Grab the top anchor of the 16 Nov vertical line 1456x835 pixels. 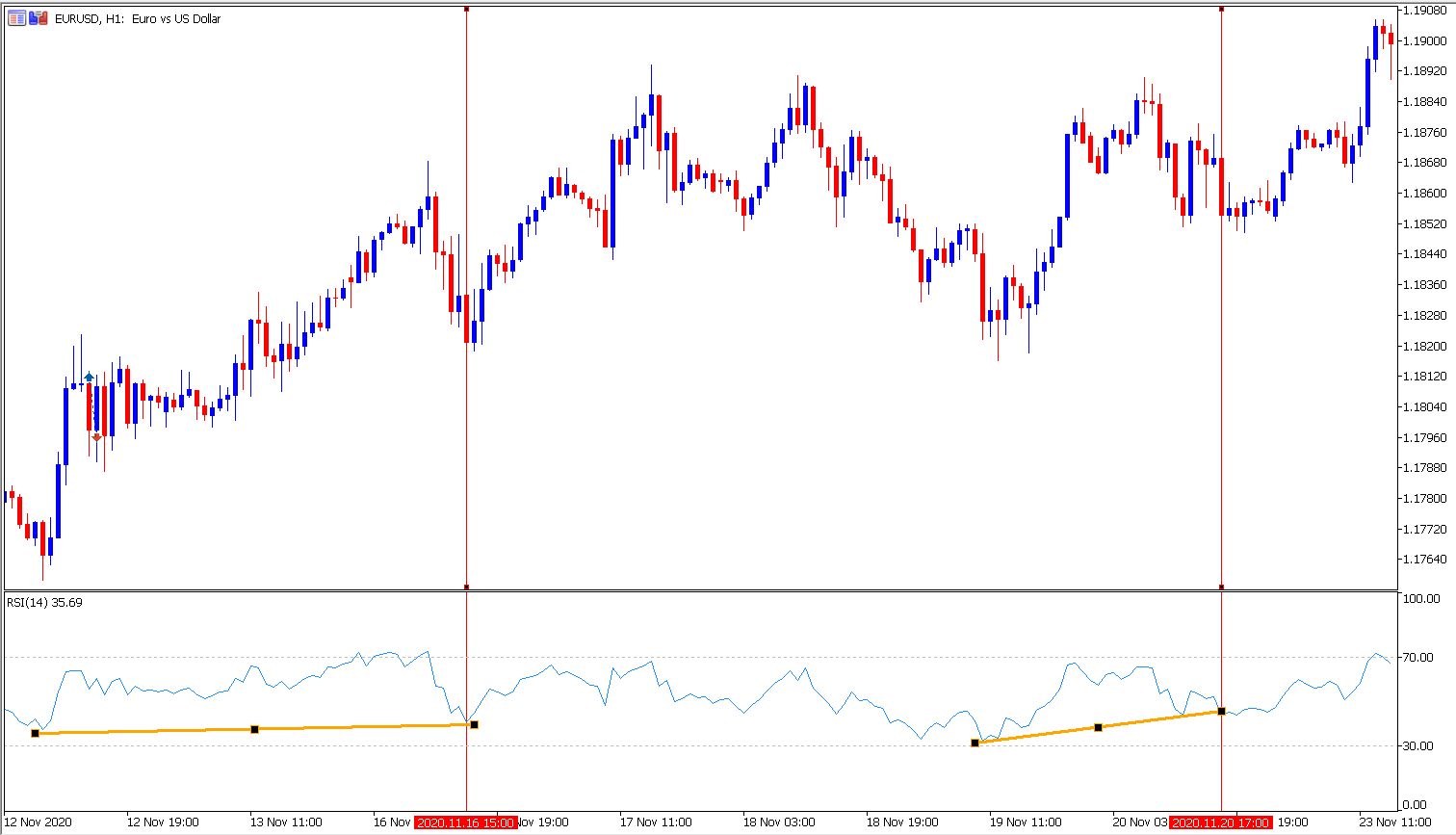click(x=466, y=9)
